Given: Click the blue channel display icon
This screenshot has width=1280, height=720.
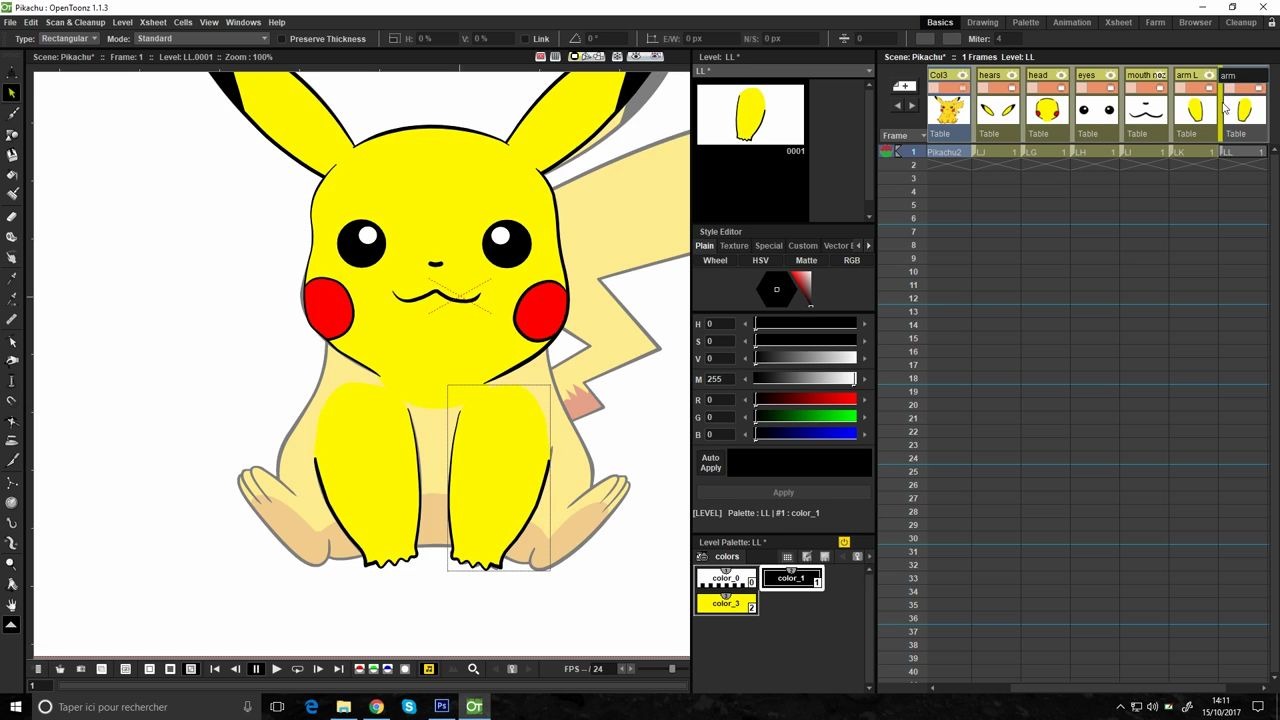Looking at the screenshot, I should [x=388, y=669].
